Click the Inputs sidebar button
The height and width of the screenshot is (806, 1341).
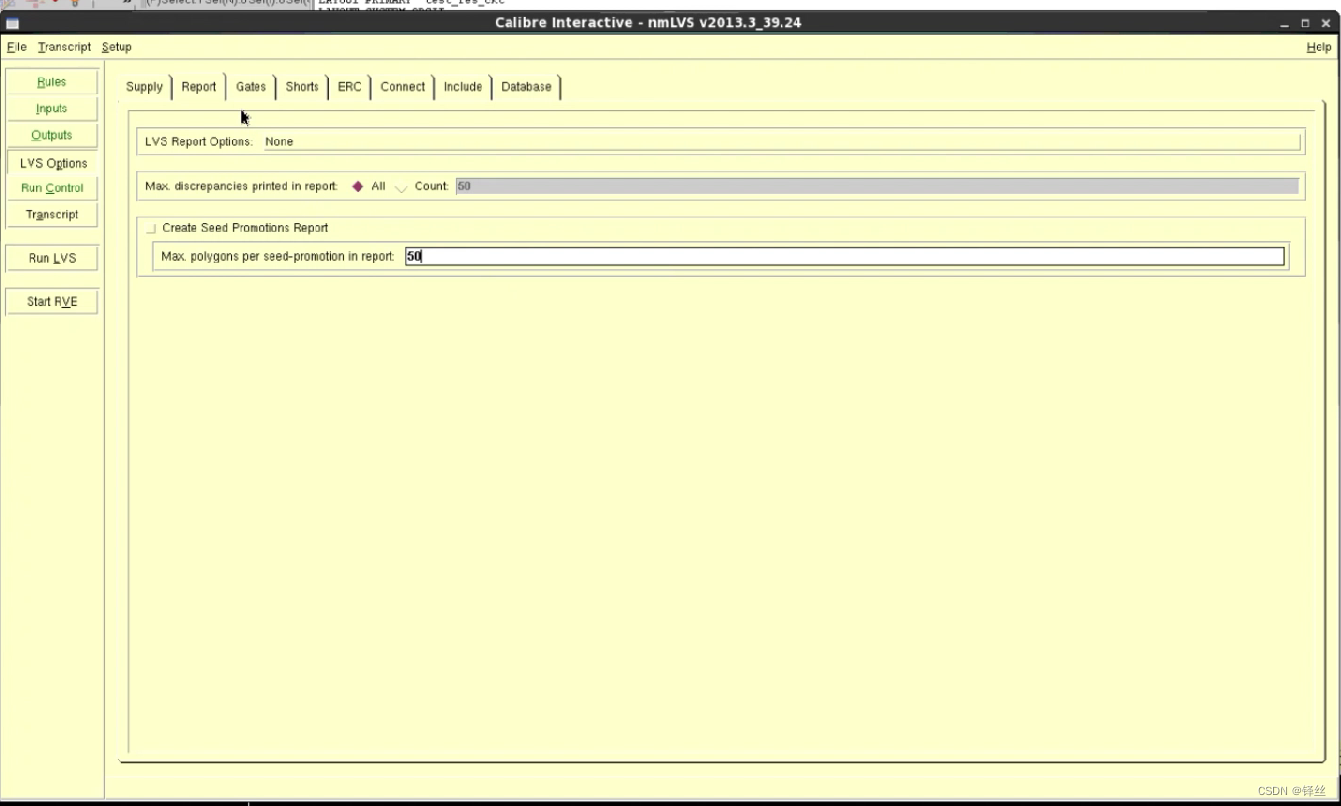click(52, 108)
